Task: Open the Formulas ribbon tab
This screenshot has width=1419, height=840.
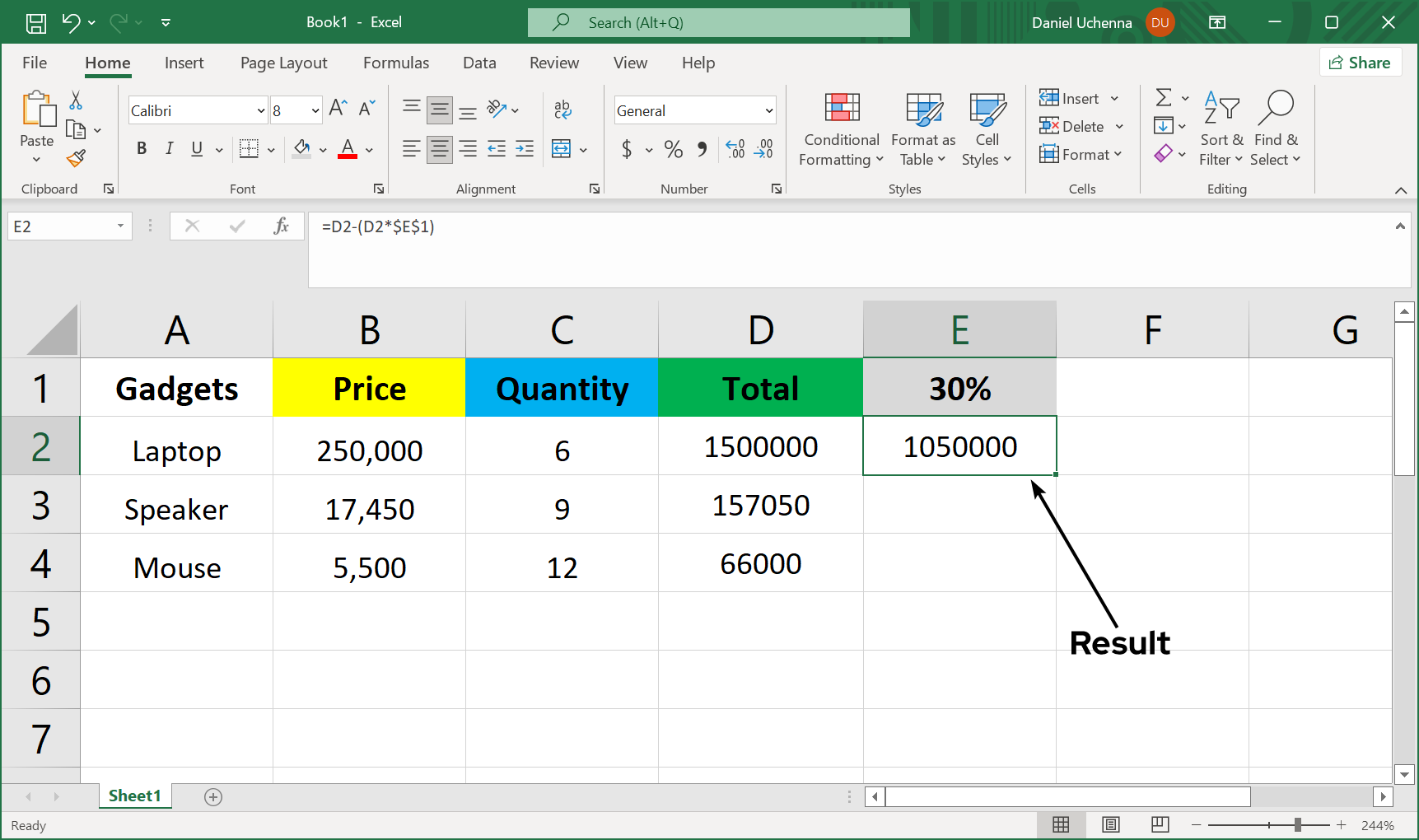Action: pos(395,63)
